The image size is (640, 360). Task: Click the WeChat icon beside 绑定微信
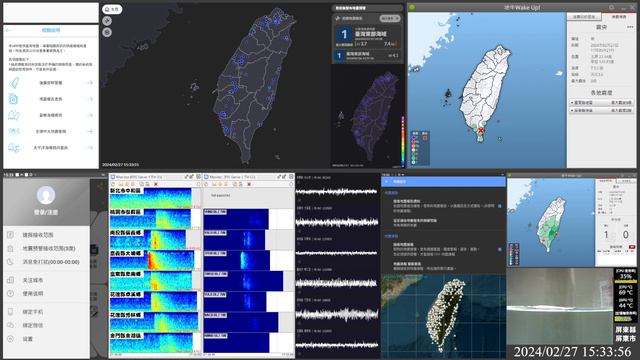click(11, 325)
